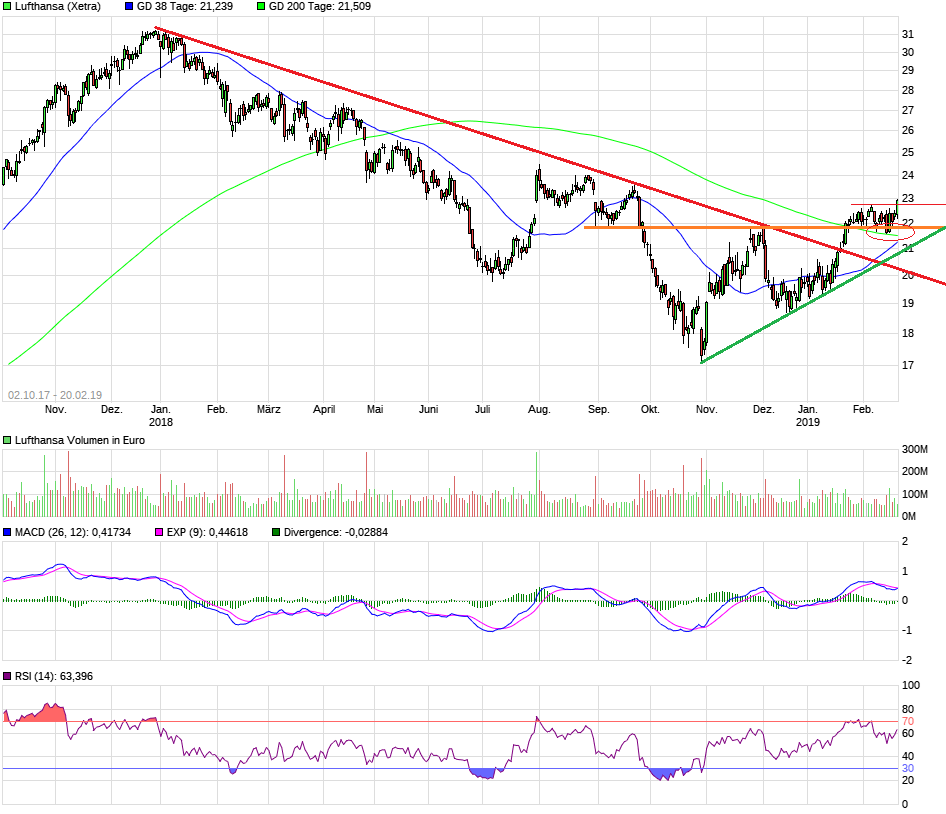Click the bottom of the green uptrend line at late-October low

pos(702,362)
